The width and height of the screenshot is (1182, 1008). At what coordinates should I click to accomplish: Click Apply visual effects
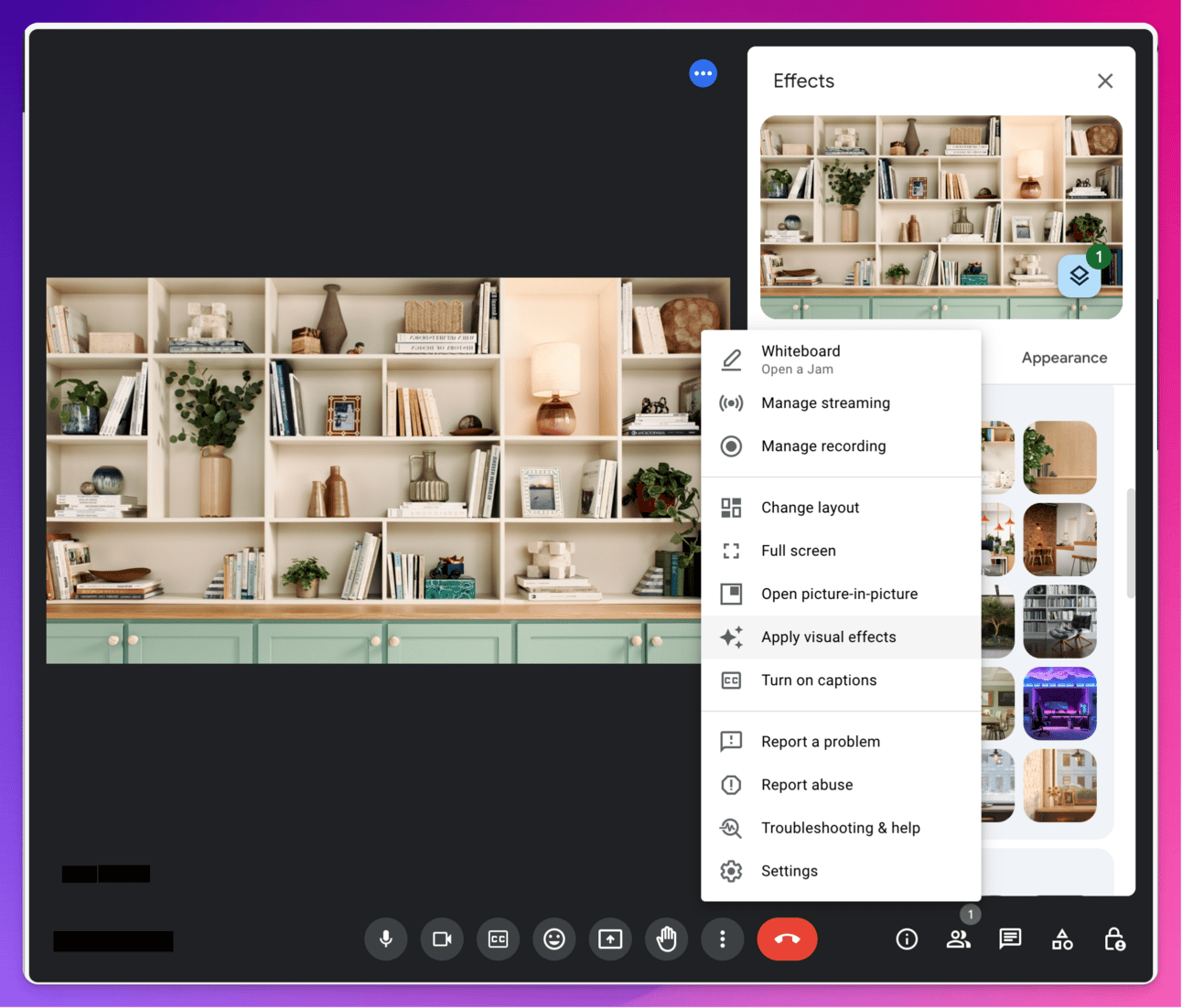[841, 638]
